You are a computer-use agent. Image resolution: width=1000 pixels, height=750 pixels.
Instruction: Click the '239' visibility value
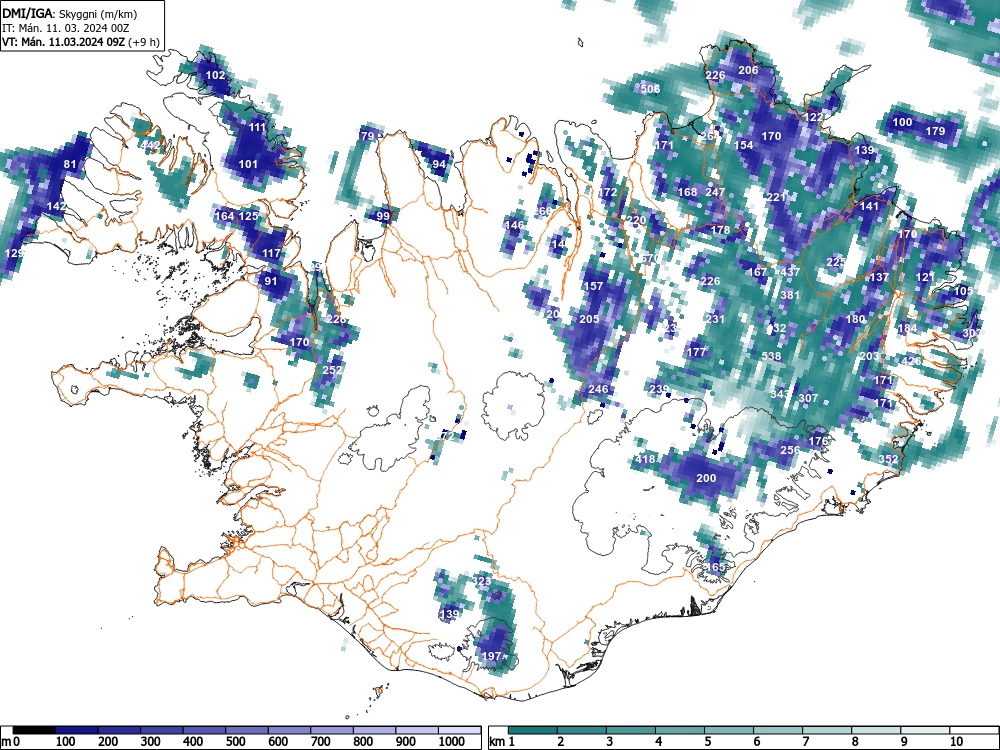tap(659, 388)
